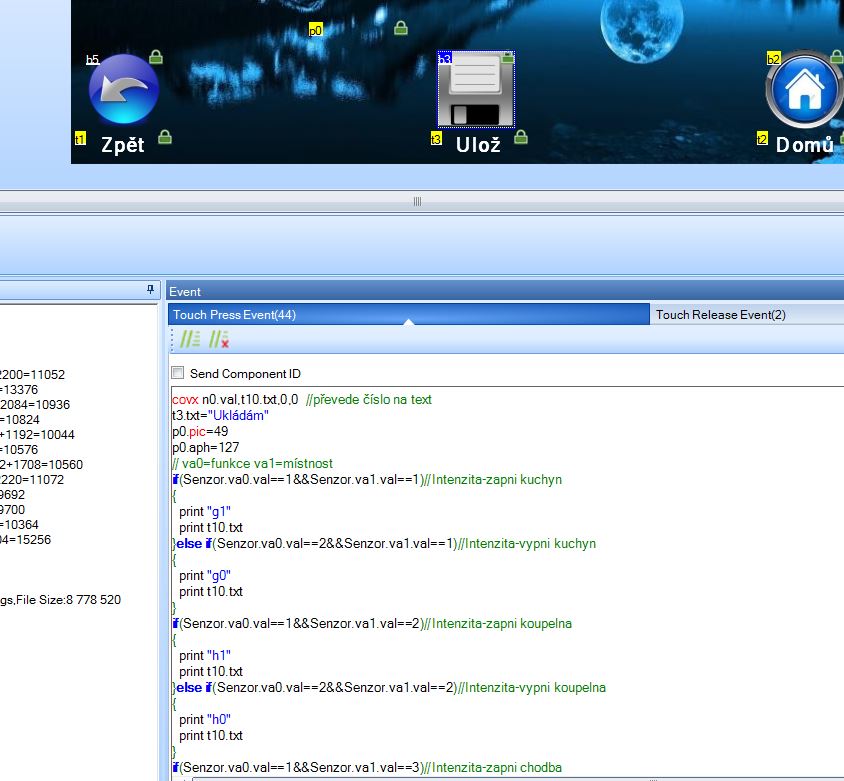
Task: Click the lock icon beside the p0 label
Action: click(401, 29)
